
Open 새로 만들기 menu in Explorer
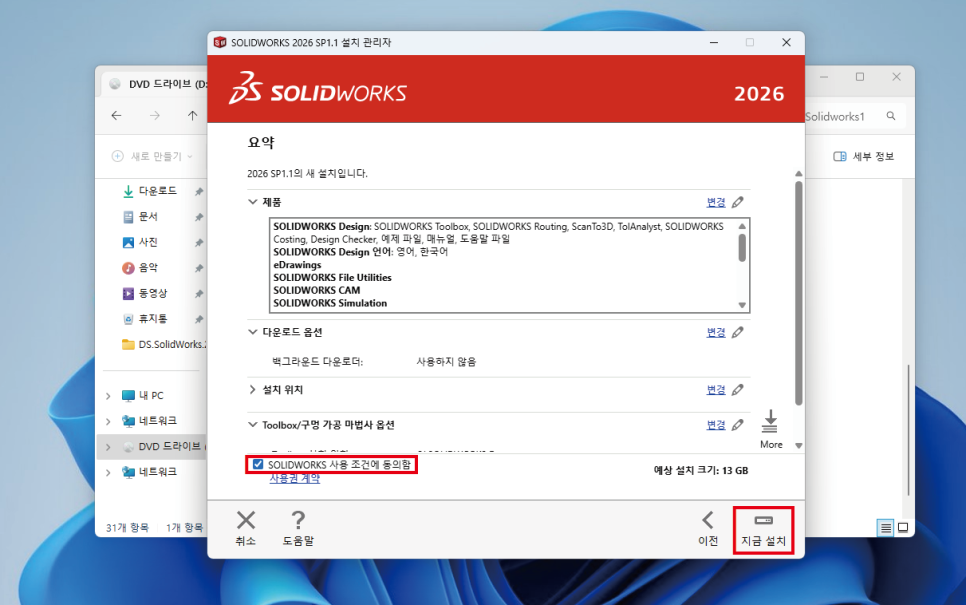click(152, 156)
